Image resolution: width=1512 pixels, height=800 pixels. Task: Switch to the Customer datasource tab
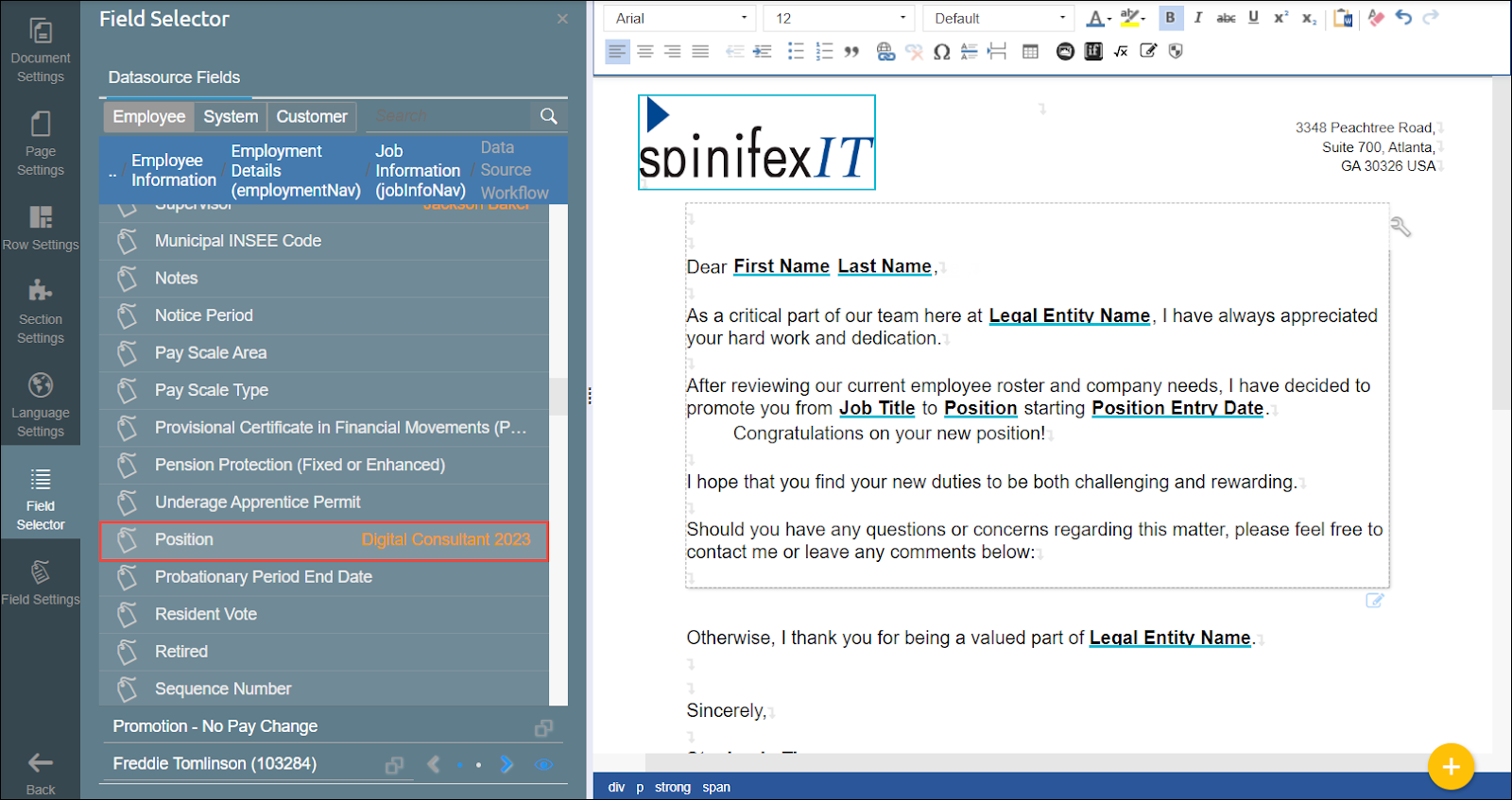(x=312, y=116)
